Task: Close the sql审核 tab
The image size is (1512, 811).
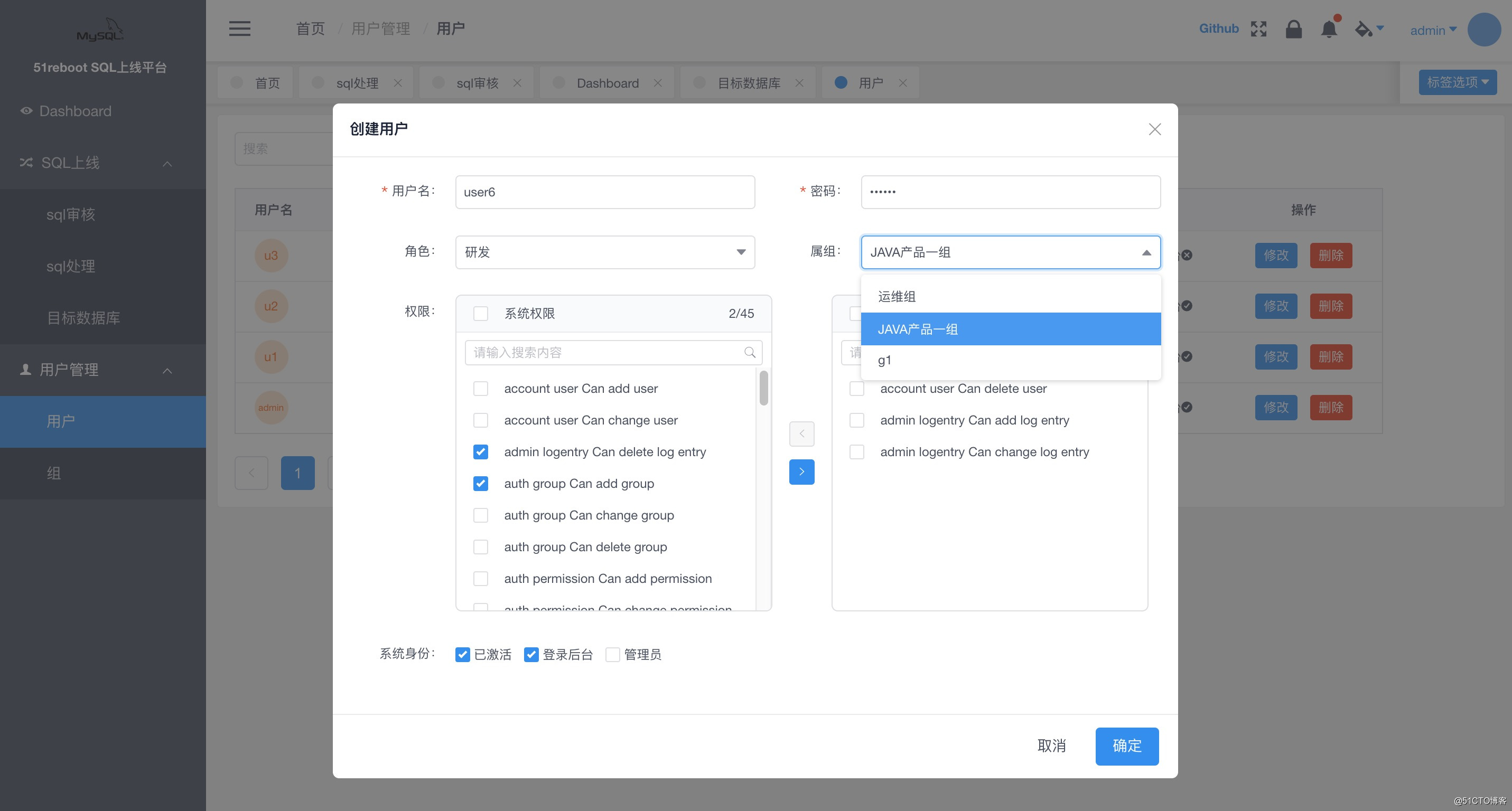Action: click(x=517, y=83)
